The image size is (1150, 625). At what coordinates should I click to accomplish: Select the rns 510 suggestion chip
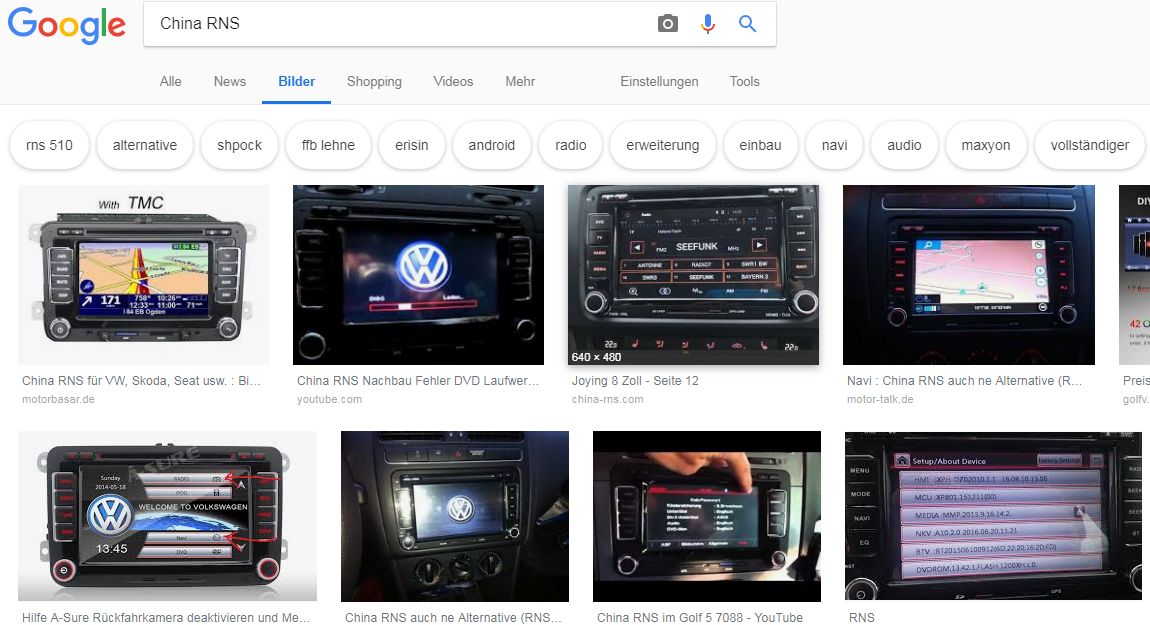pyautogui.click(x=49, y=145)
